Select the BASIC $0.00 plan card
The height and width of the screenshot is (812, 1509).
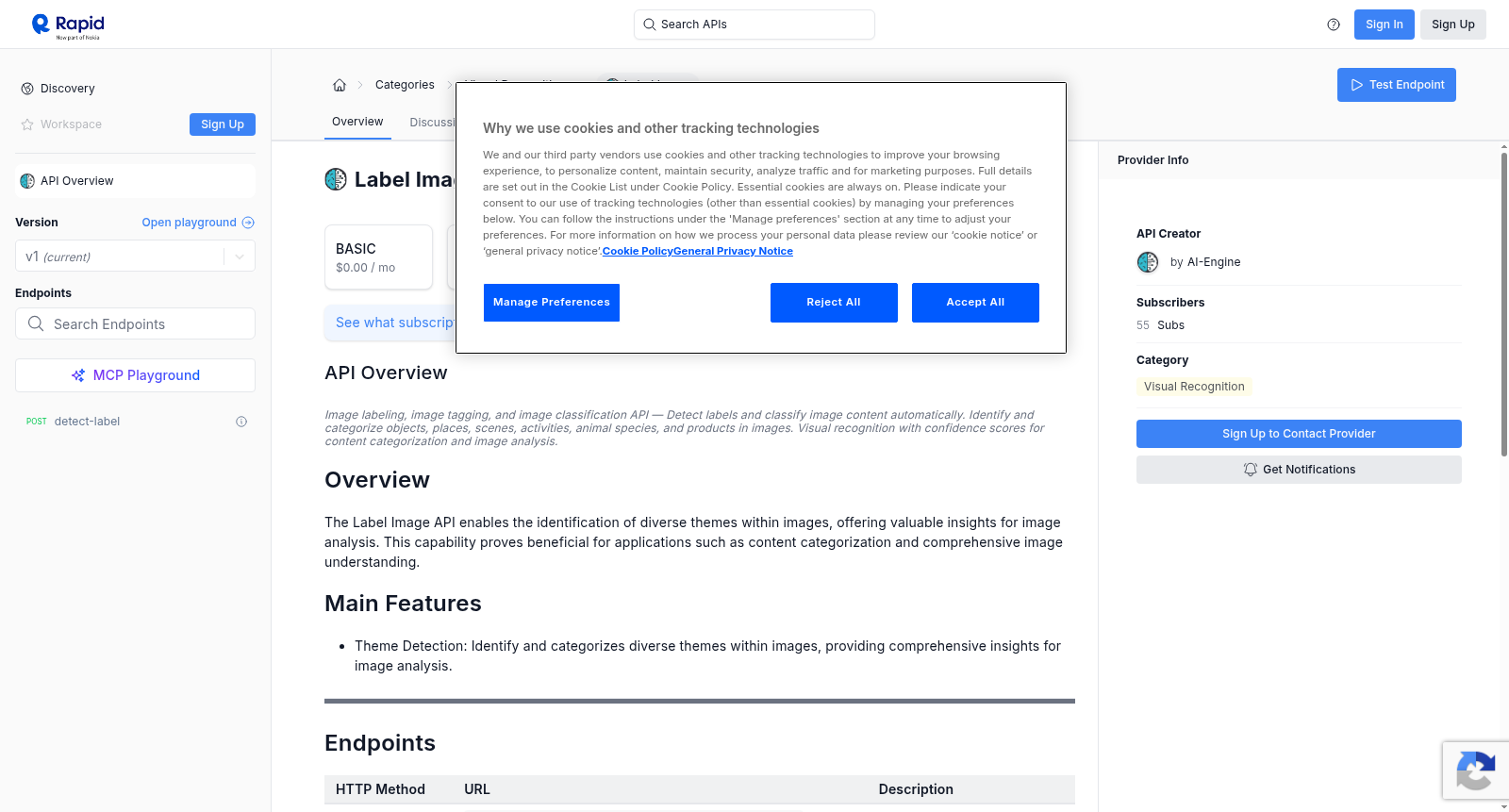point(378,257)
